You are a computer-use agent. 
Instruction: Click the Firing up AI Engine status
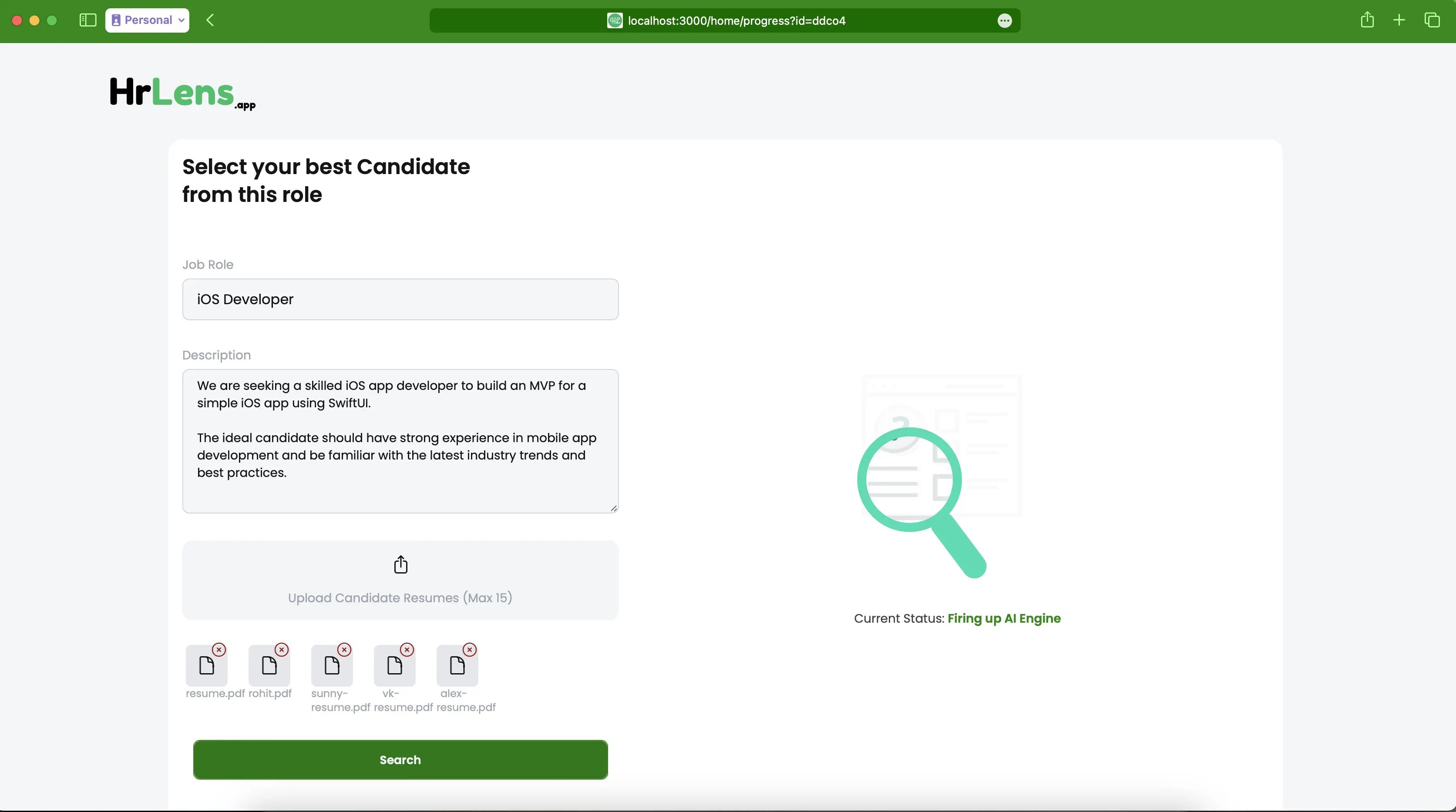click(x=1004, y=618)
